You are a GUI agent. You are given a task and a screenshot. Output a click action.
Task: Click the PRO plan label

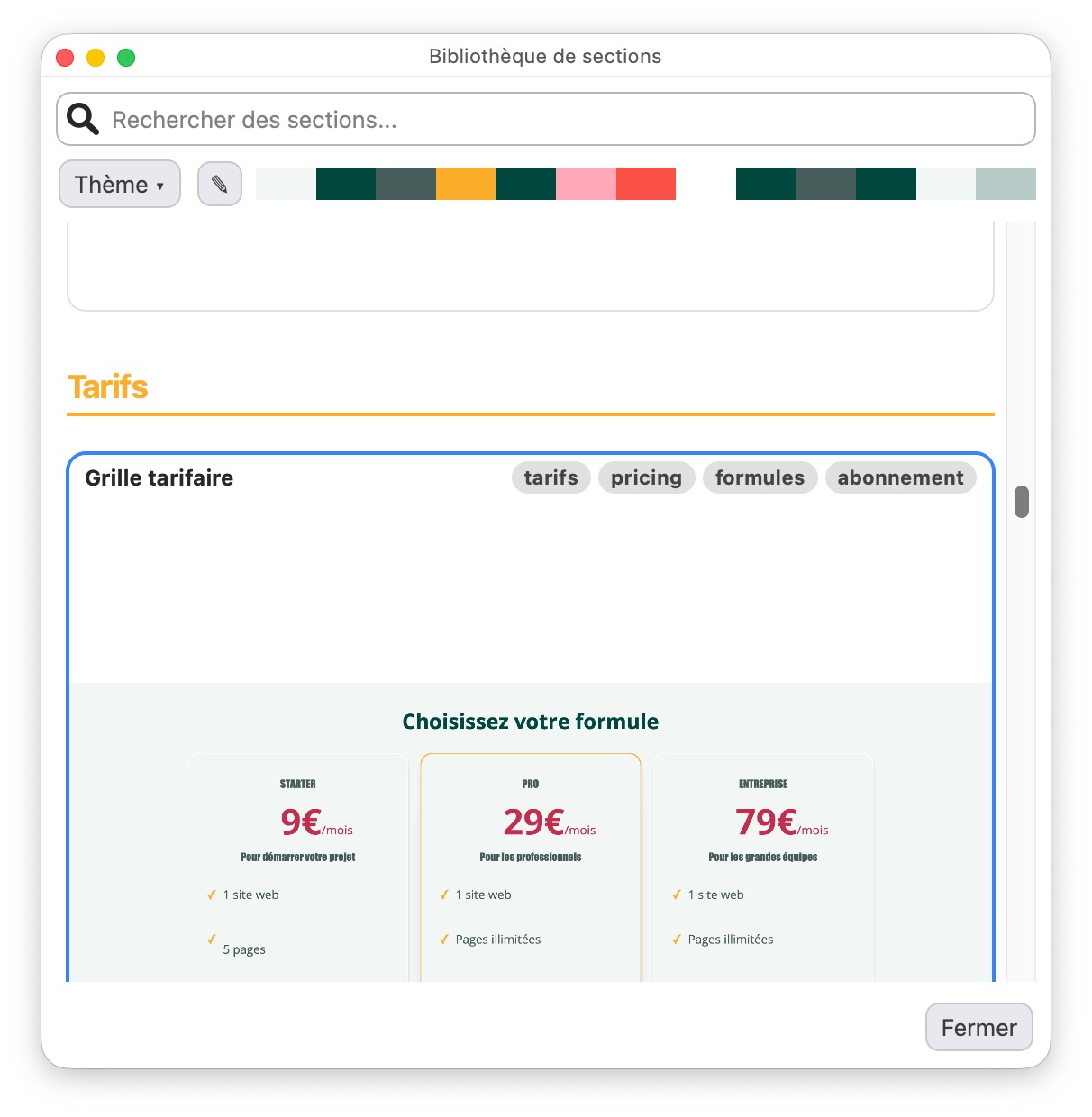click(x=531, y=784)
